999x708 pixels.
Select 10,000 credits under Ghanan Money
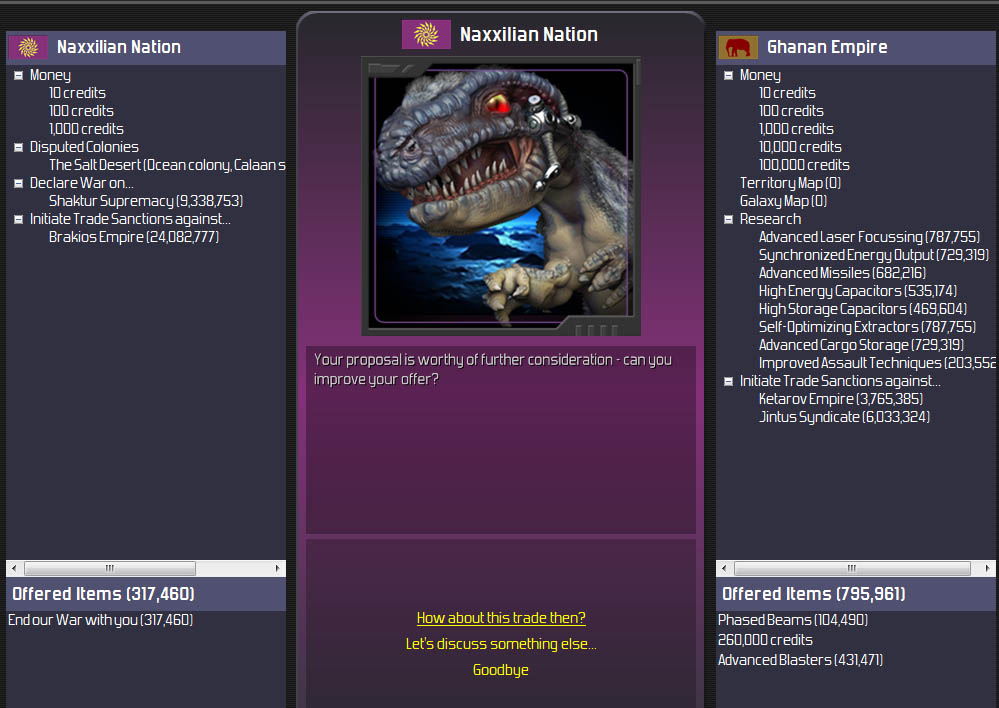point(800,147)
